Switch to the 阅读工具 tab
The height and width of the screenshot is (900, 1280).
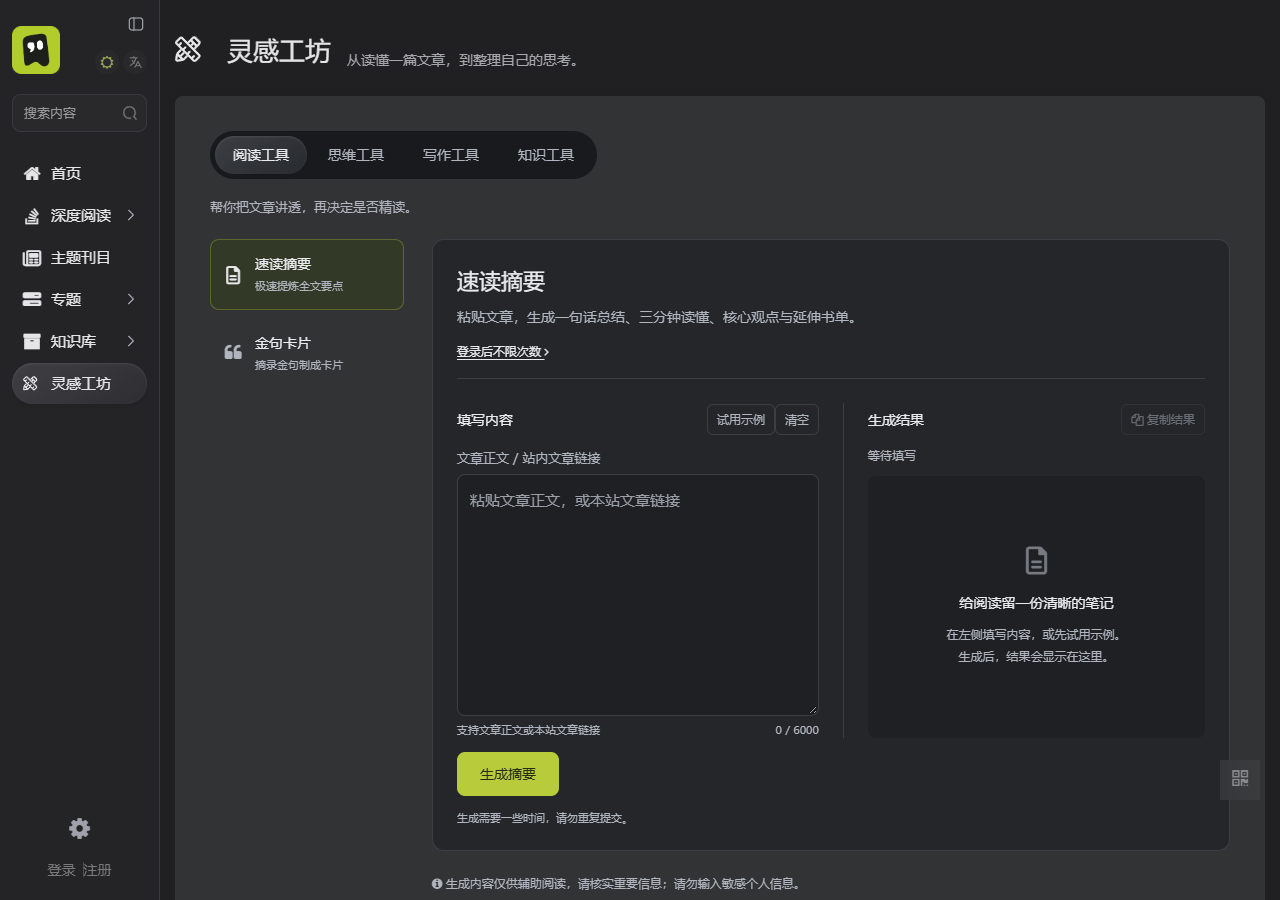(261, 155)
